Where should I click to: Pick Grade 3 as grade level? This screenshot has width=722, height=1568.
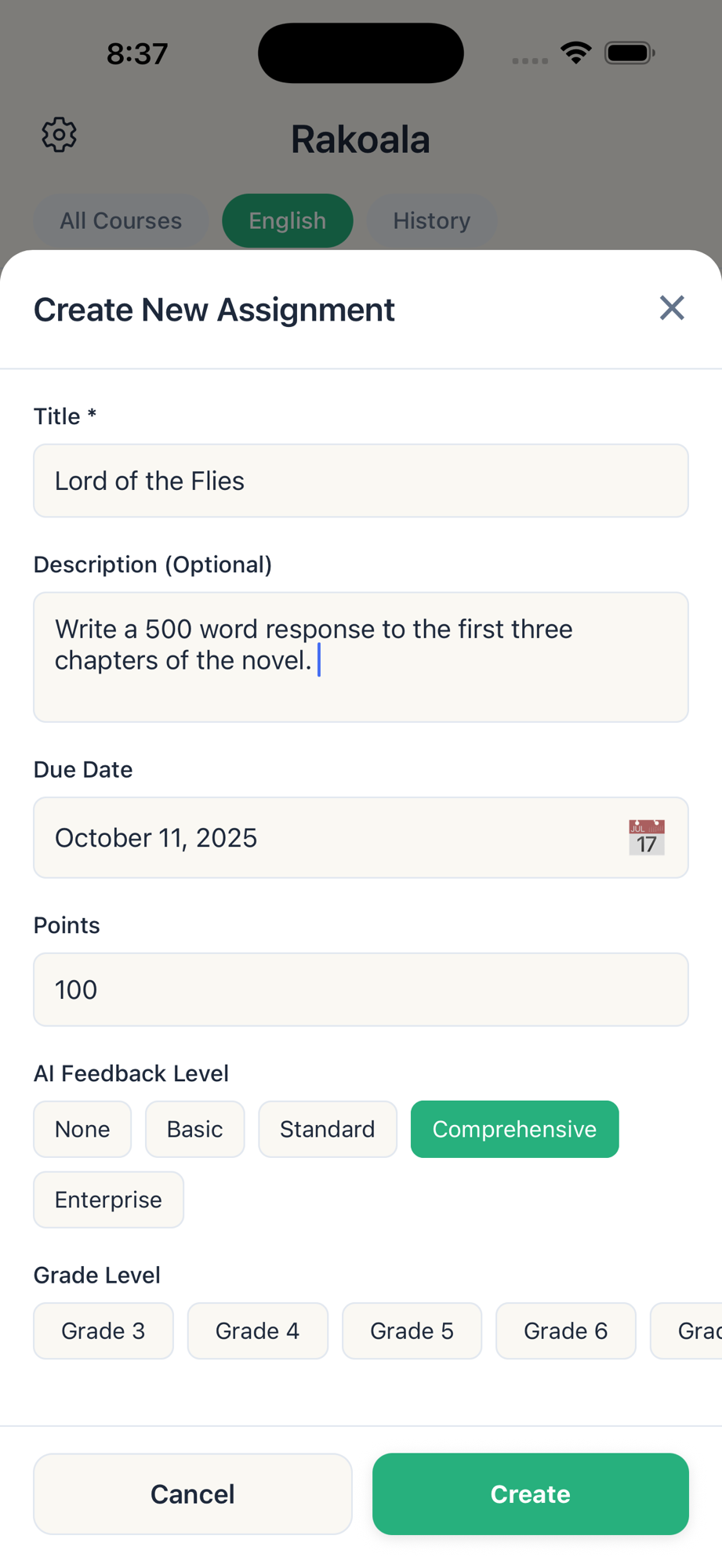(x=103, y=1330)
